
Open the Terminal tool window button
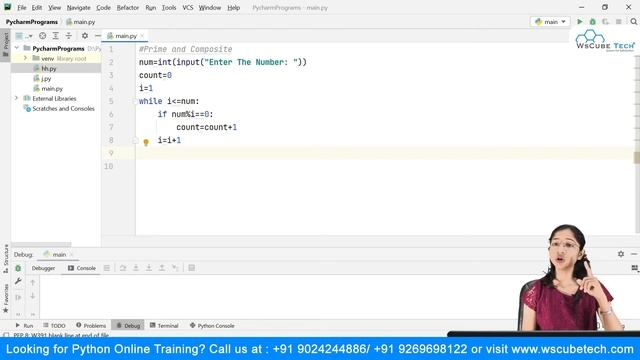164,325
